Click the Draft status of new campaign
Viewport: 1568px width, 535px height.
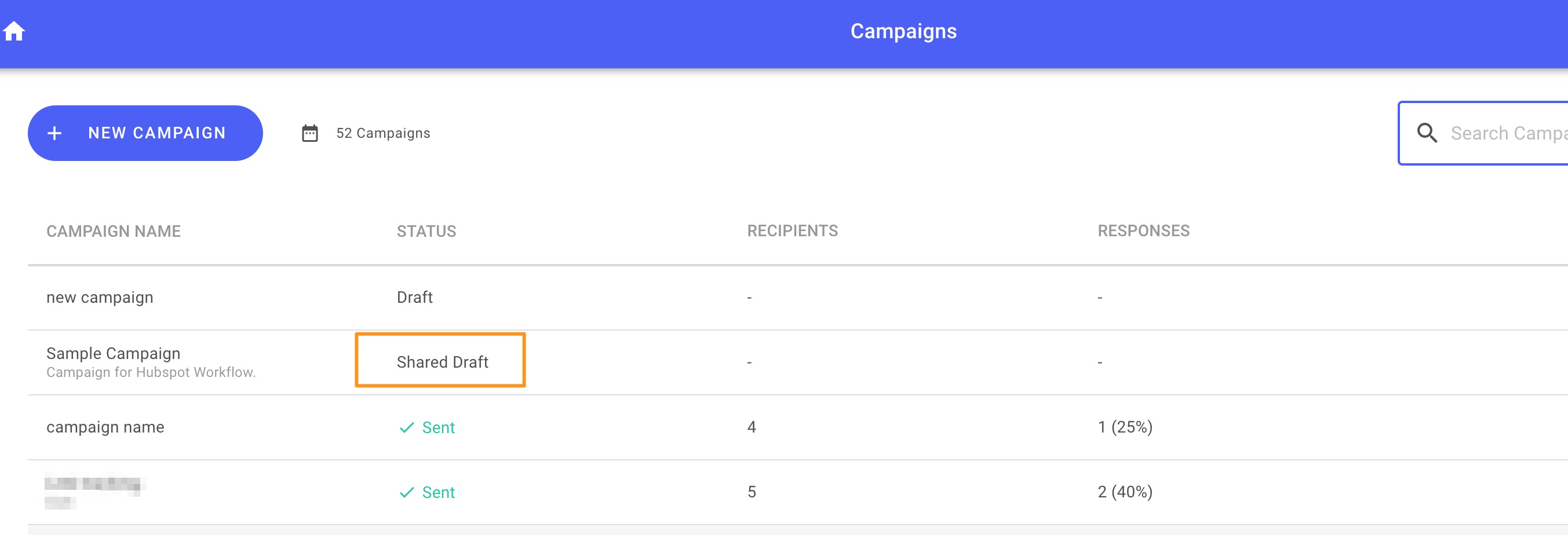[x=414, y=297]
